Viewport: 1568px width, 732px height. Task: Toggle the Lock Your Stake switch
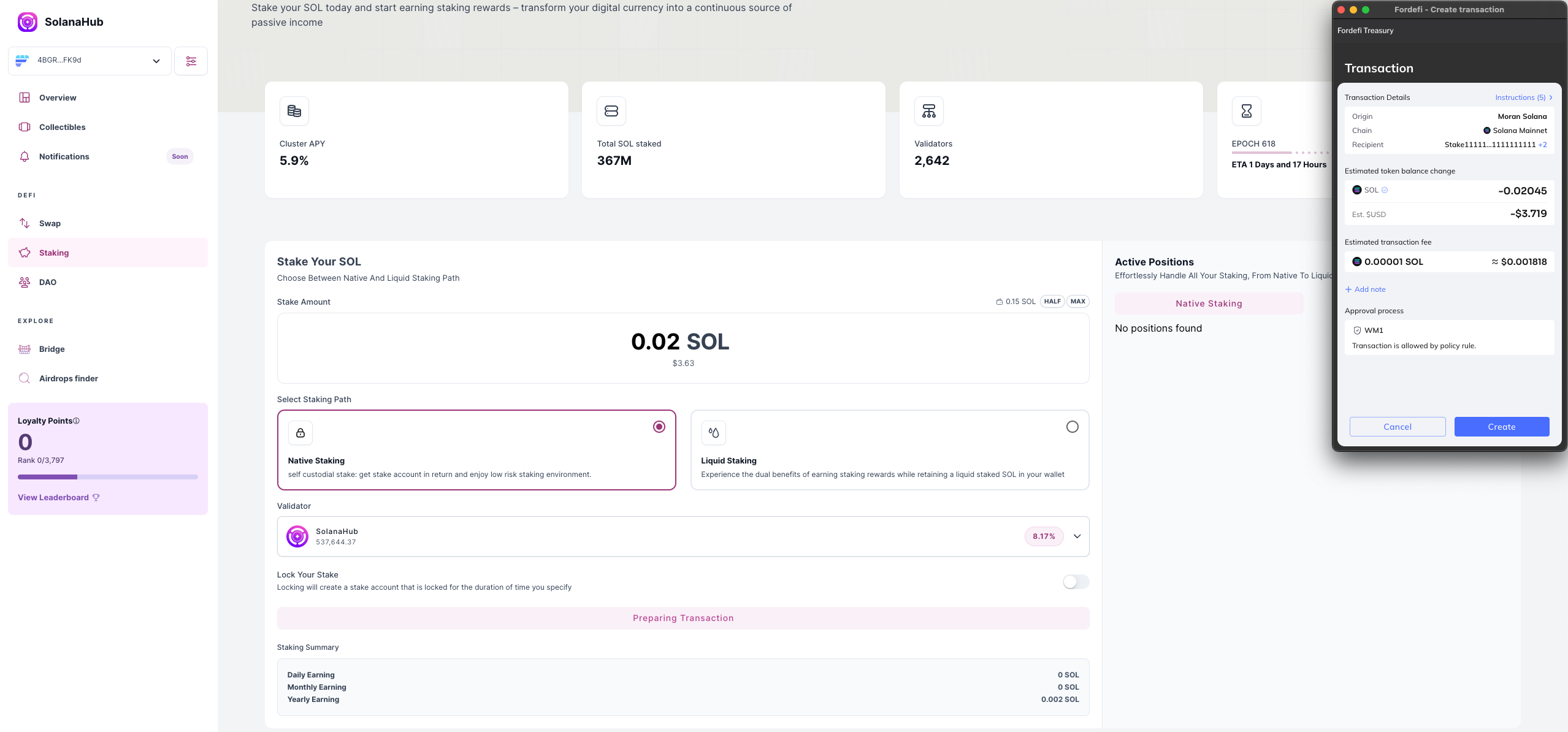pyautogui.click(x=1076, y=582)
